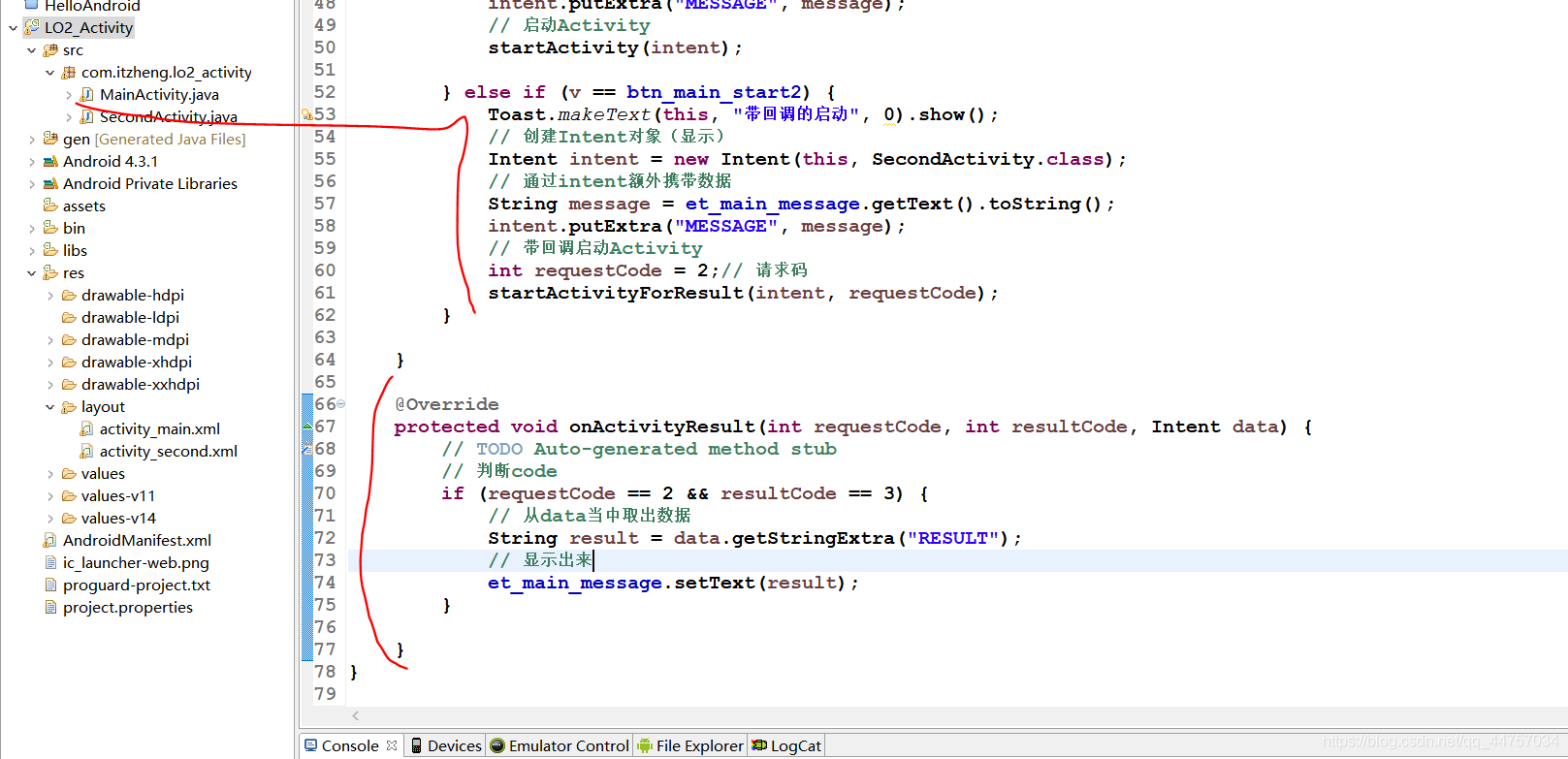Click the left arrow of the editor horizontal scrollbar
Screen dimensions: 1568x759
(356, 715)
